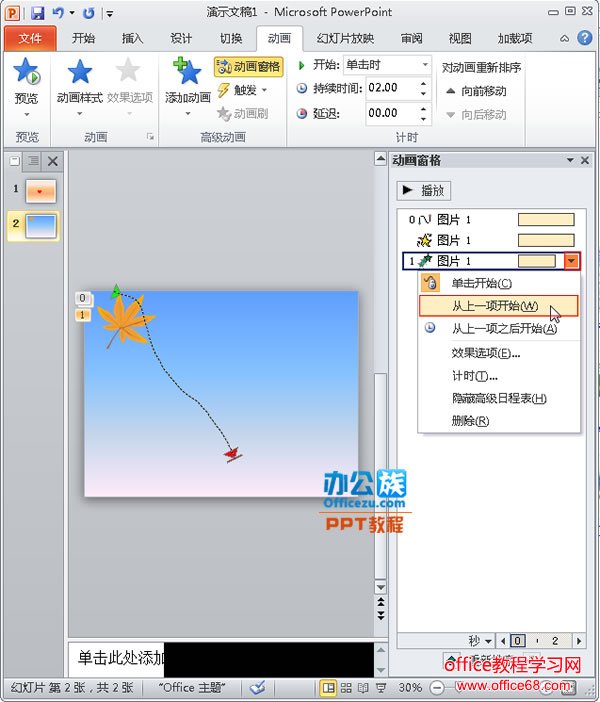
Task: Click the Undo arrow icon
Action: pos(58,13)
